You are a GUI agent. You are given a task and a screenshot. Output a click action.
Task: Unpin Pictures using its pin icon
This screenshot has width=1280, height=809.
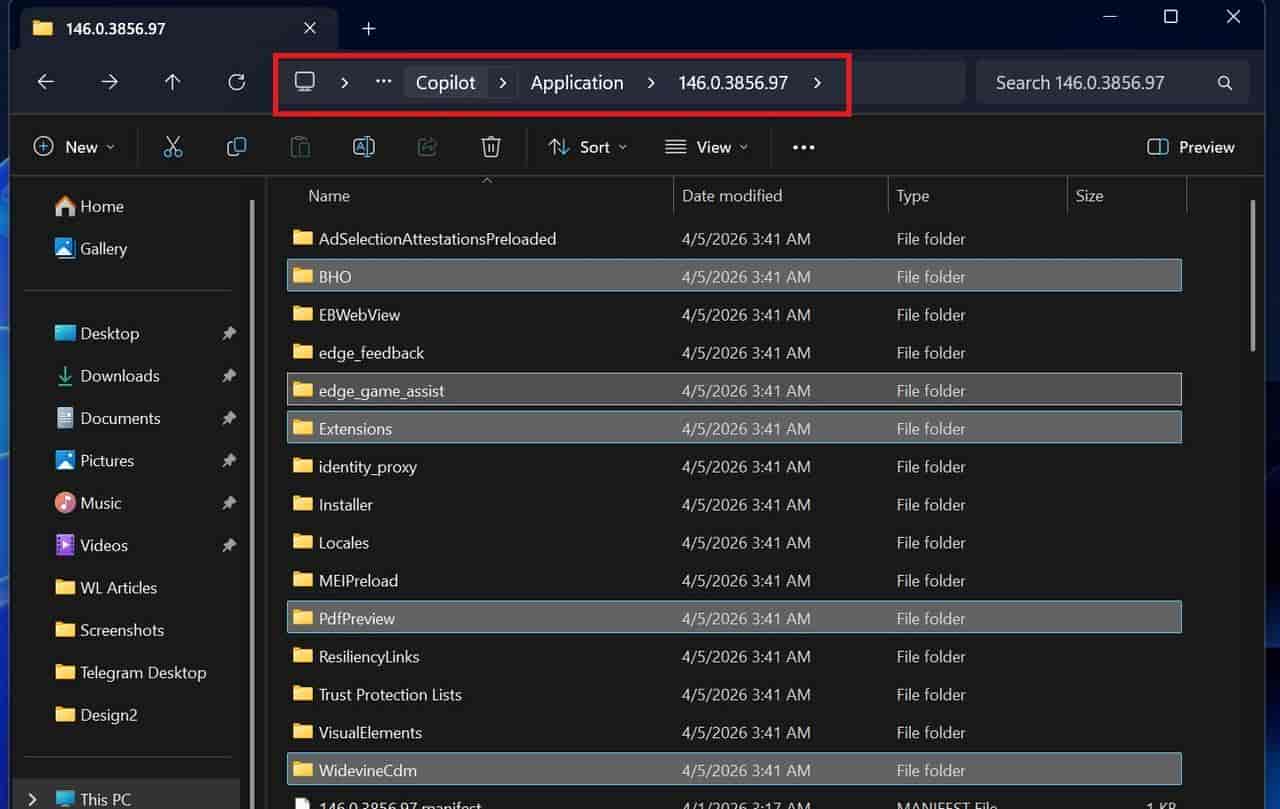(x=229, y=460)
